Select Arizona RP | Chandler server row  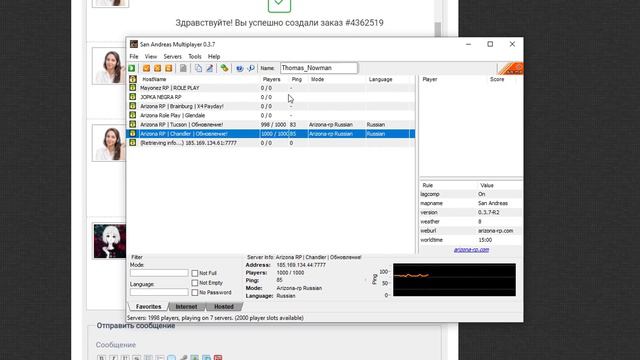click(x=271, y=133)
